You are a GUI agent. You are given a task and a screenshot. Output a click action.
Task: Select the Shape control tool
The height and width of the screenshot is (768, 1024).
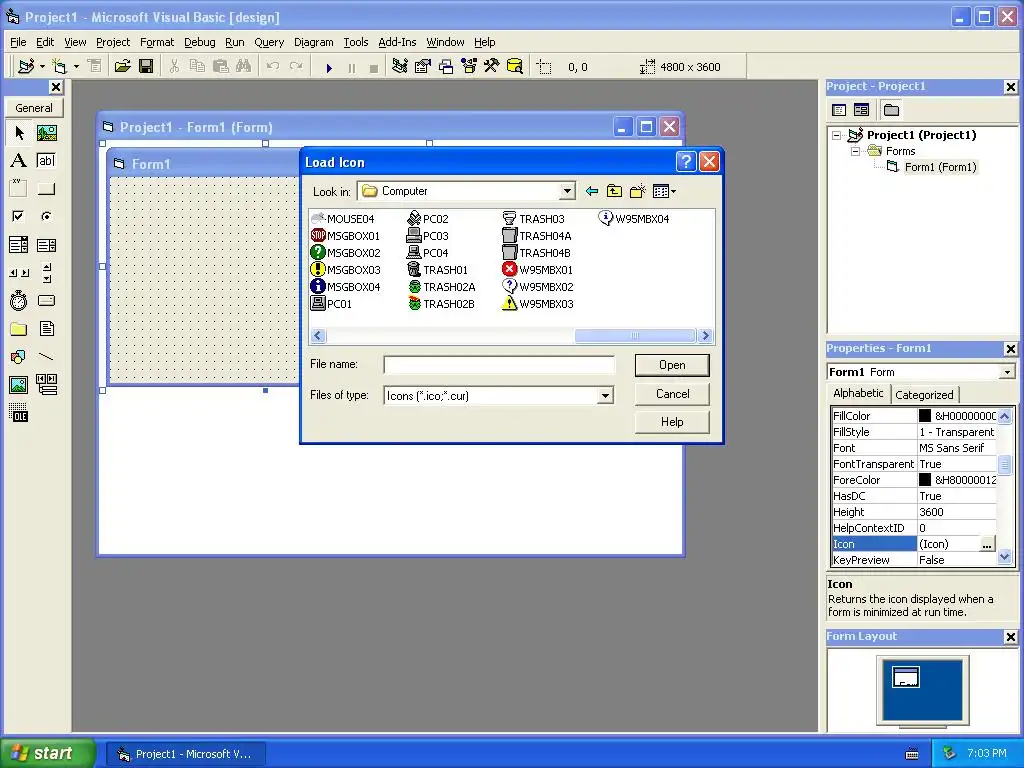point(19,357)
